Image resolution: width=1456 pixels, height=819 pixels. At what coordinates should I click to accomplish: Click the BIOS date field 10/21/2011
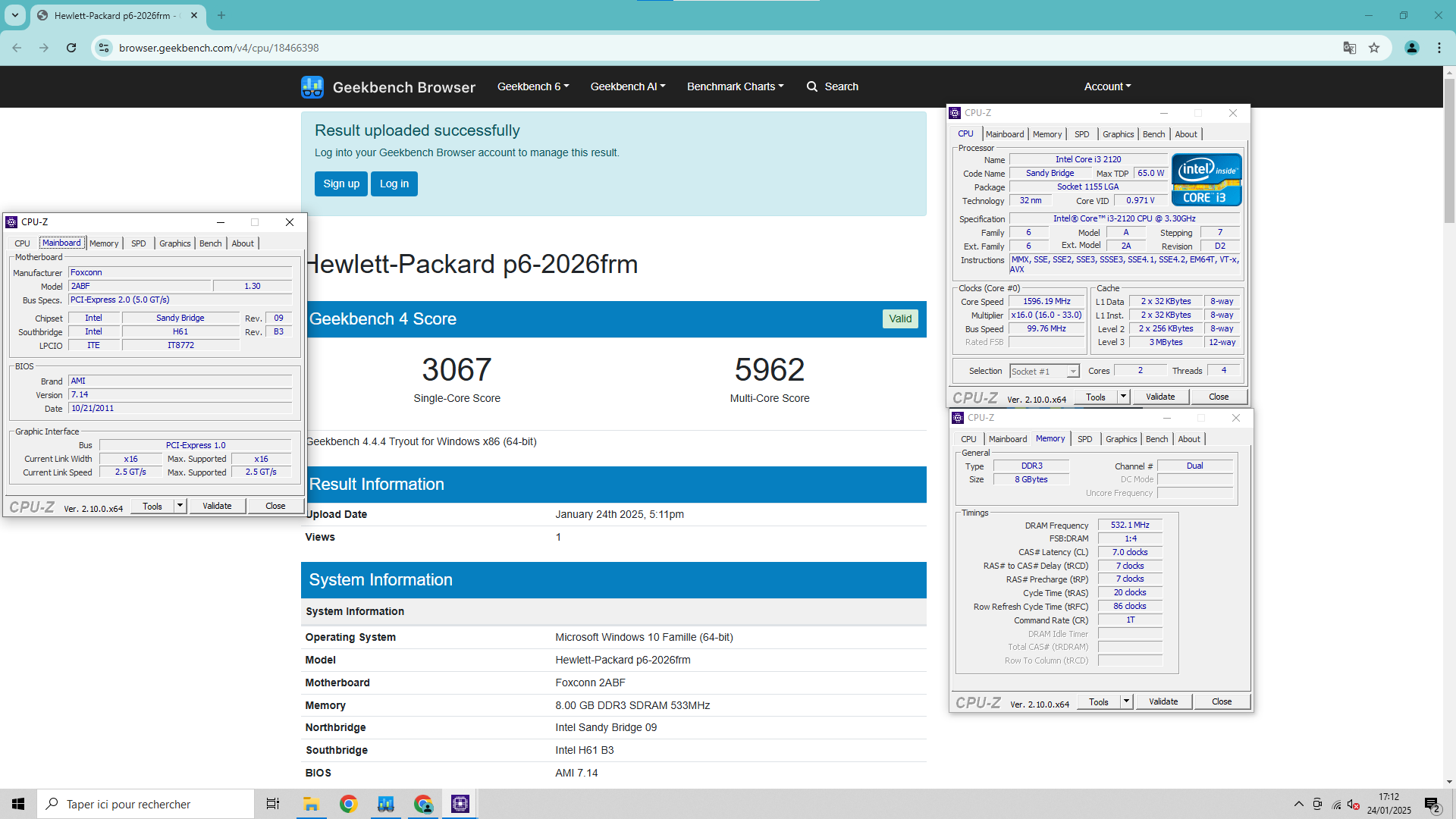point(180,408)
